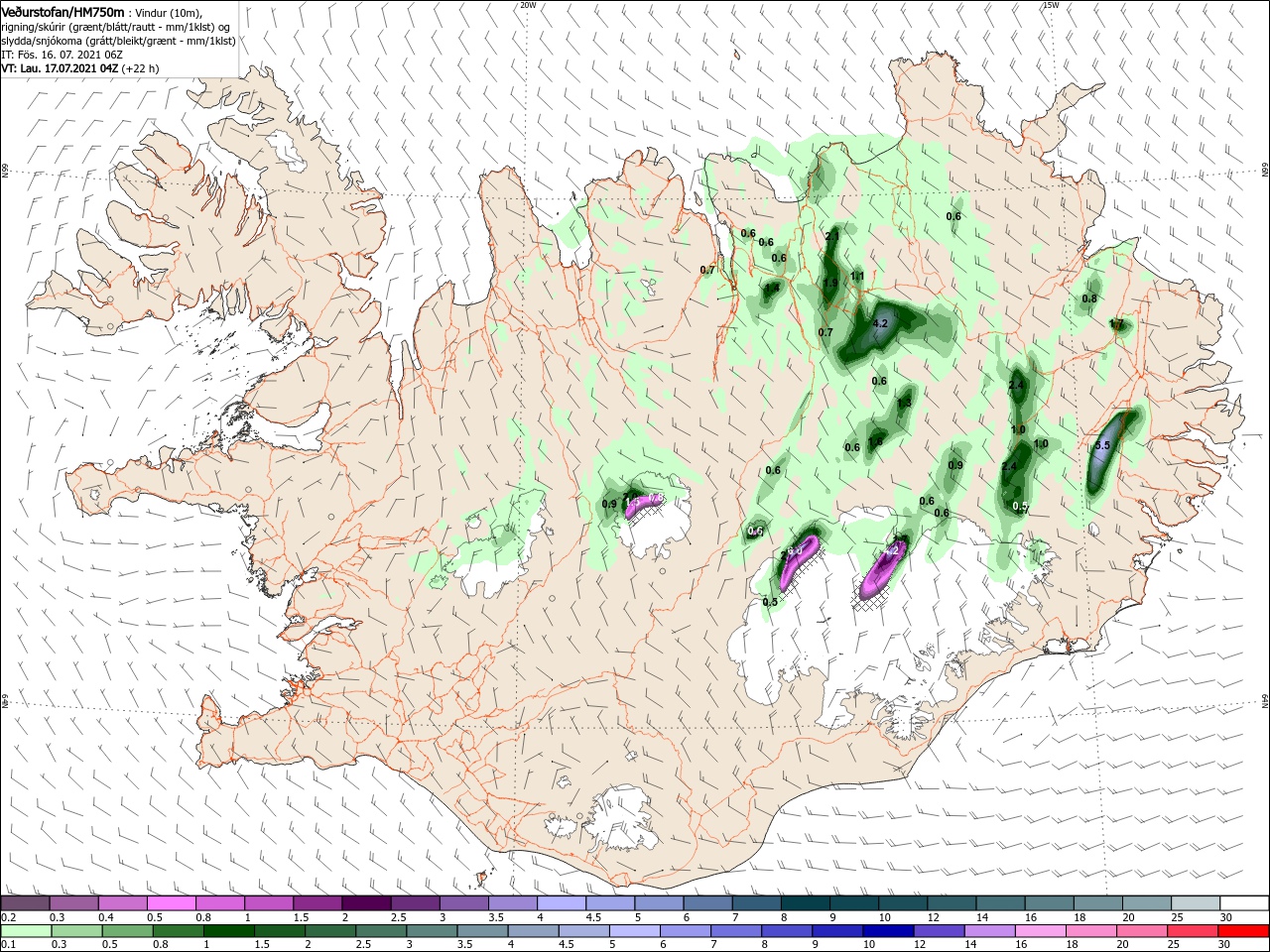Click the 1.7 precipitation value in the east
1270x952 pixels.
coord(1116,324)
